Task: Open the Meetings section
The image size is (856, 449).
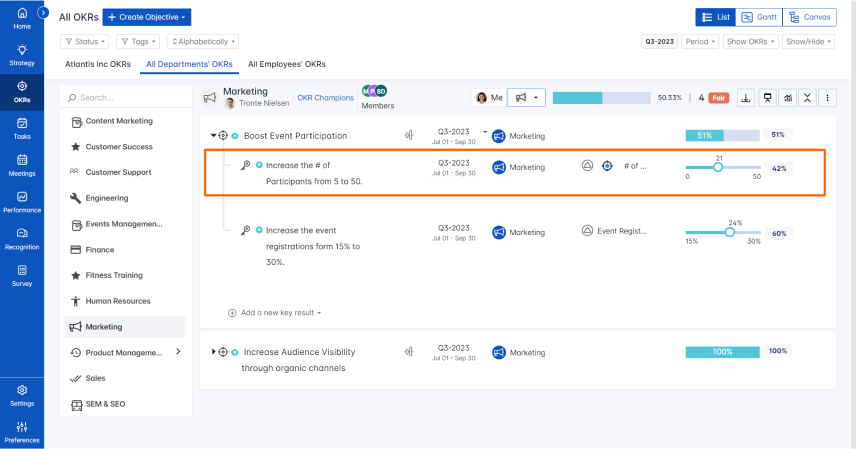Action: pyautogui.click(x=22, y=166)
